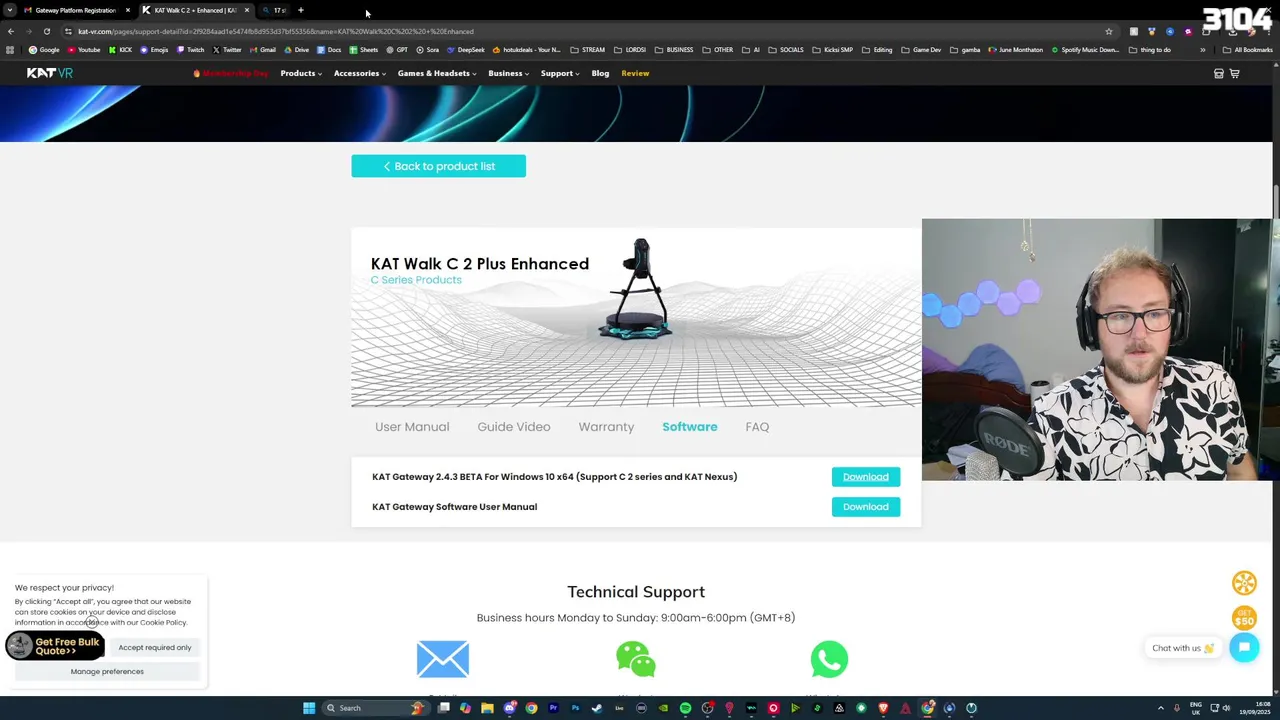Select the Software tab
Viewport: 1280px width, 720px height.
(x=690, y=427)
